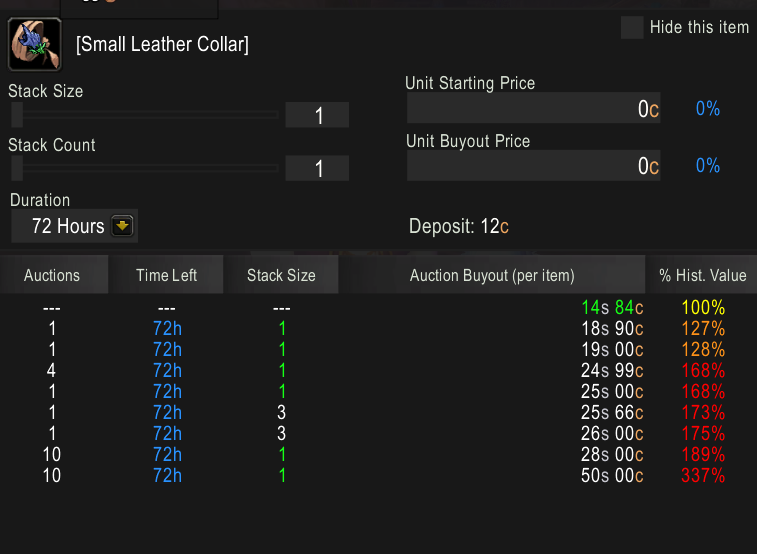Click the Stack Size slider handle
This screenshot has width=757, height=554.
(17, 115)
